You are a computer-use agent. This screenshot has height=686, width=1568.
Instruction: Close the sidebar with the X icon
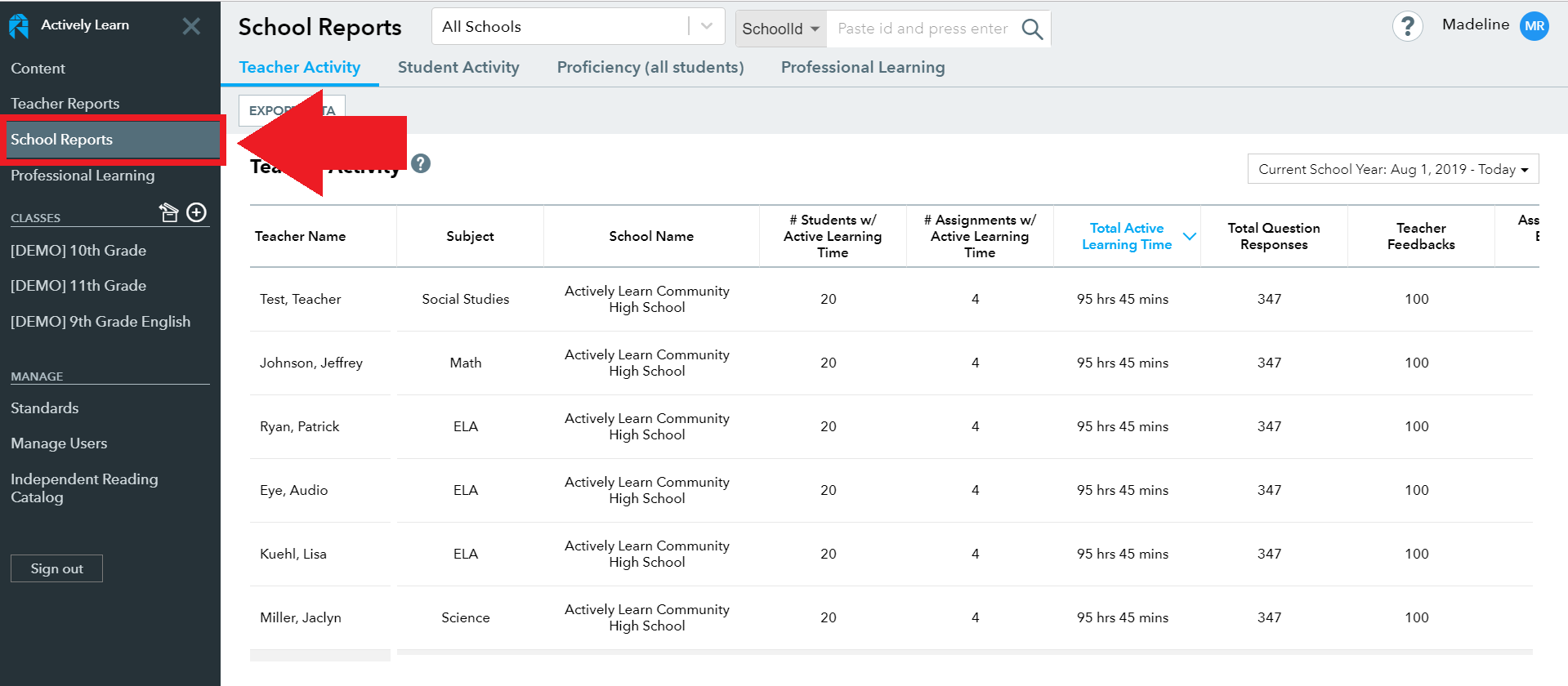[x=191, y=26]
